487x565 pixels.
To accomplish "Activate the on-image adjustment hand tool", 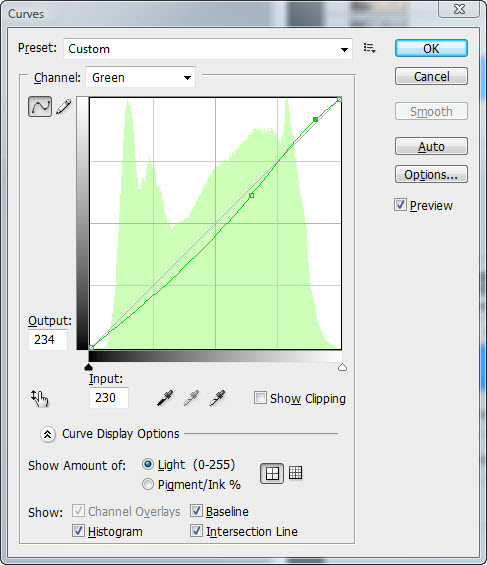I will pos(40,398).
